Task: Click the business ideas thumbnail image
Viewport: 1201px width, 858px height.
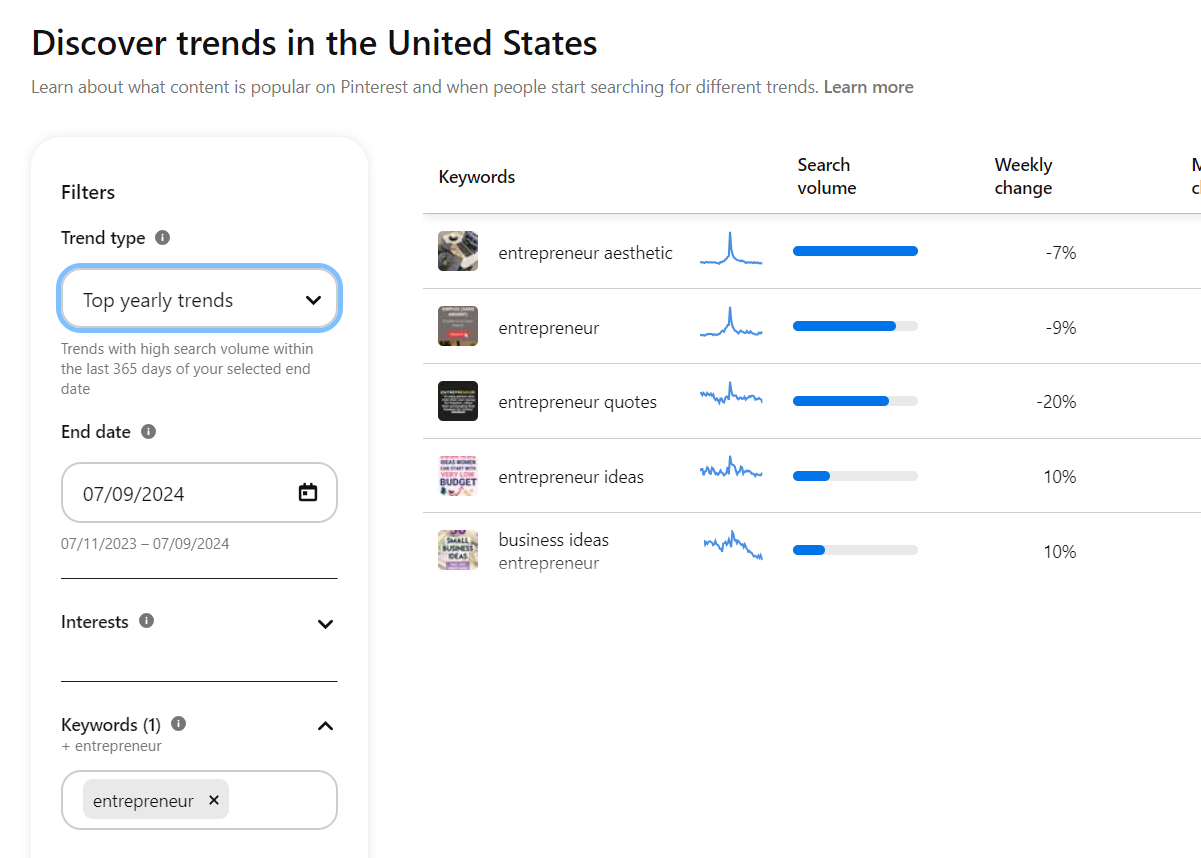Action: coord(458,550)
